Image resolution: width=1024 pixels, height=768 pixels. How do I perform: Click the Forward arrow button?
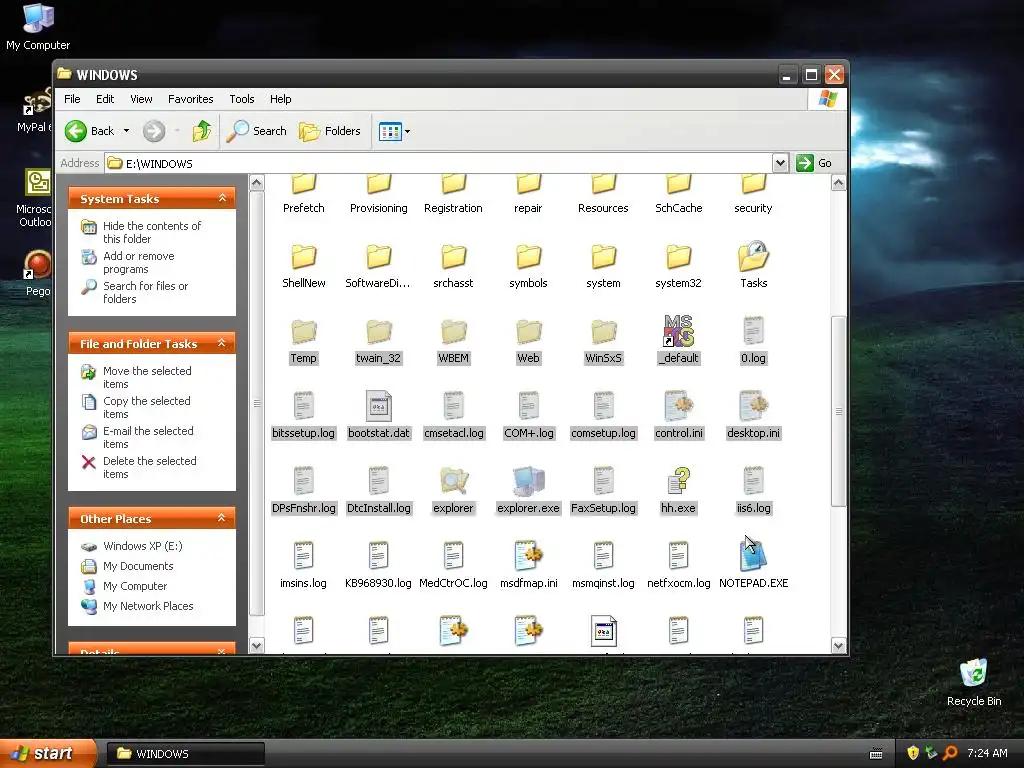point(154,131)
